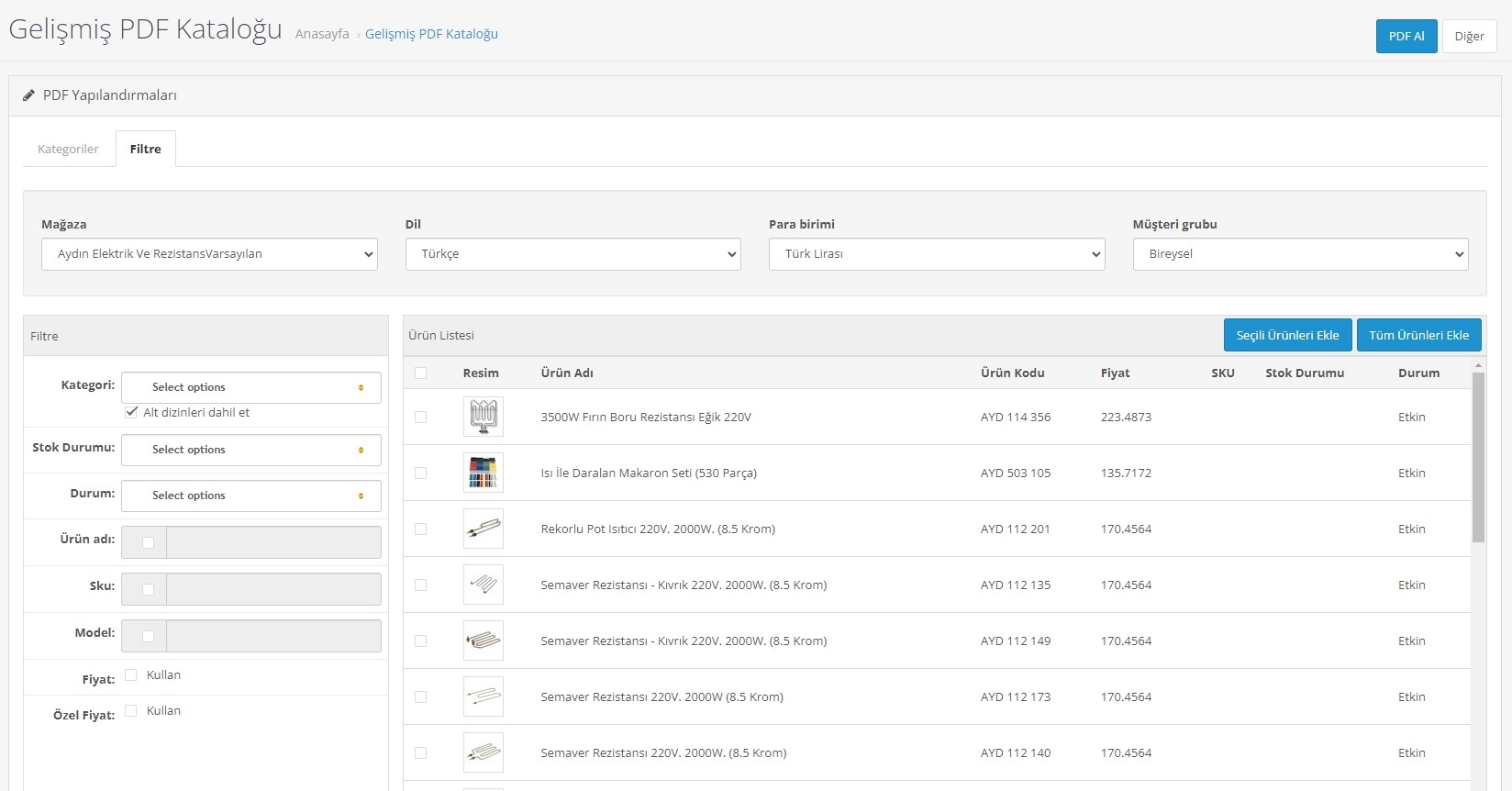
Task: Switch to the Kategoriler tab
Action: 68,149
